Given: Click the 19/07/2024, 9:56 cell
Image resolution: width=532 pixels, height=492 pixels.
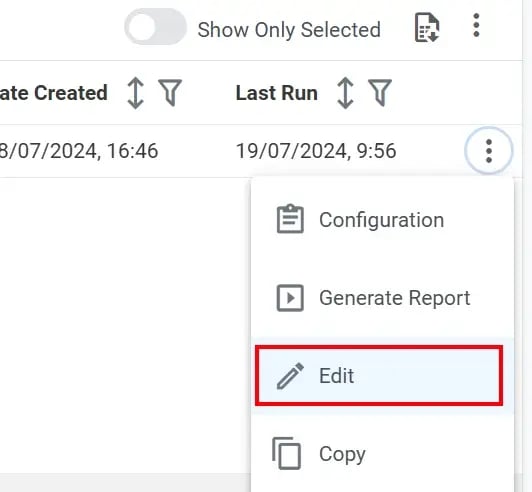Looking at the screenshot, I should [316, 151].
